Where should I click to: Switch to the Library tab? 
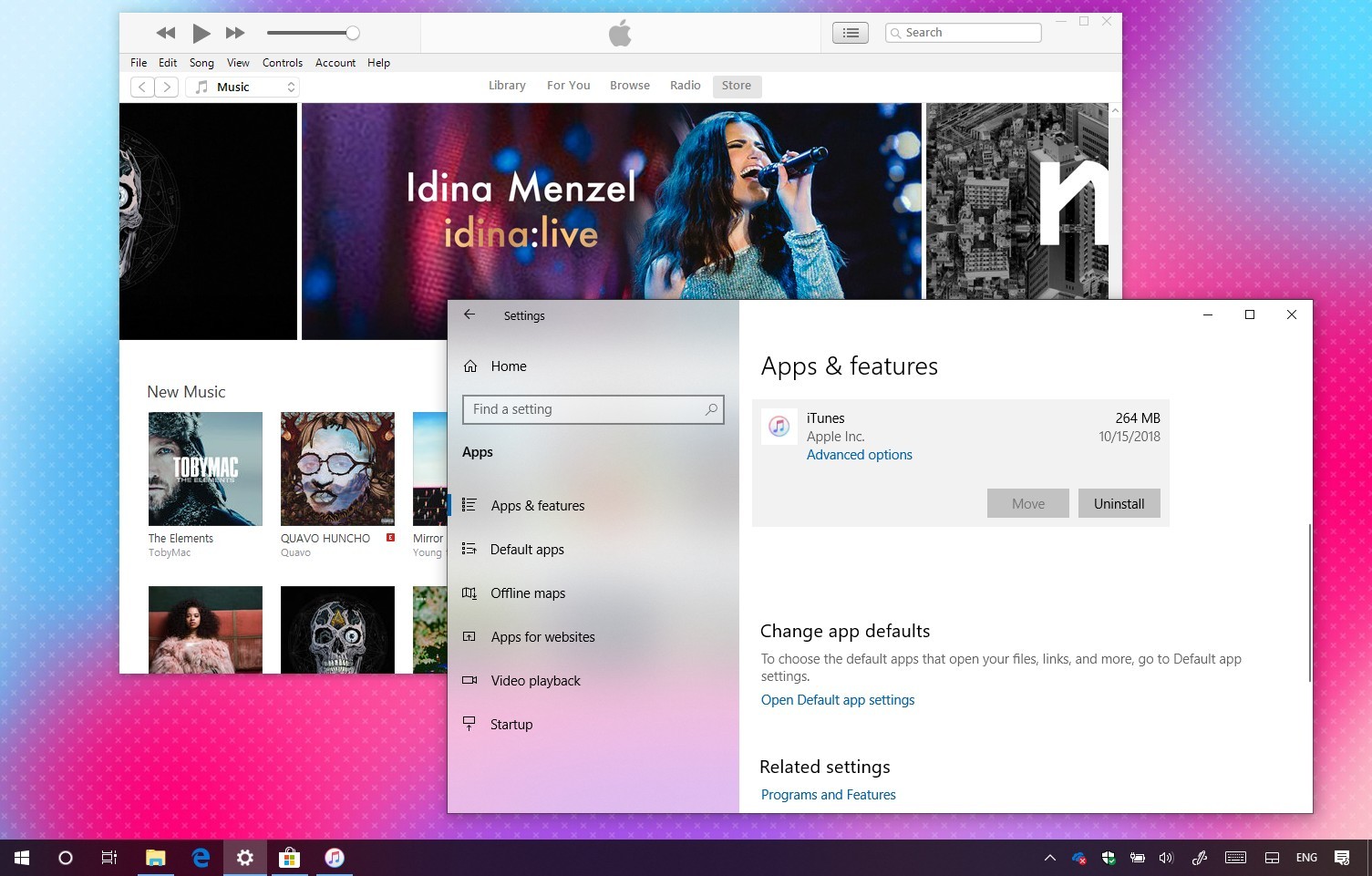[x=507, y=86]
